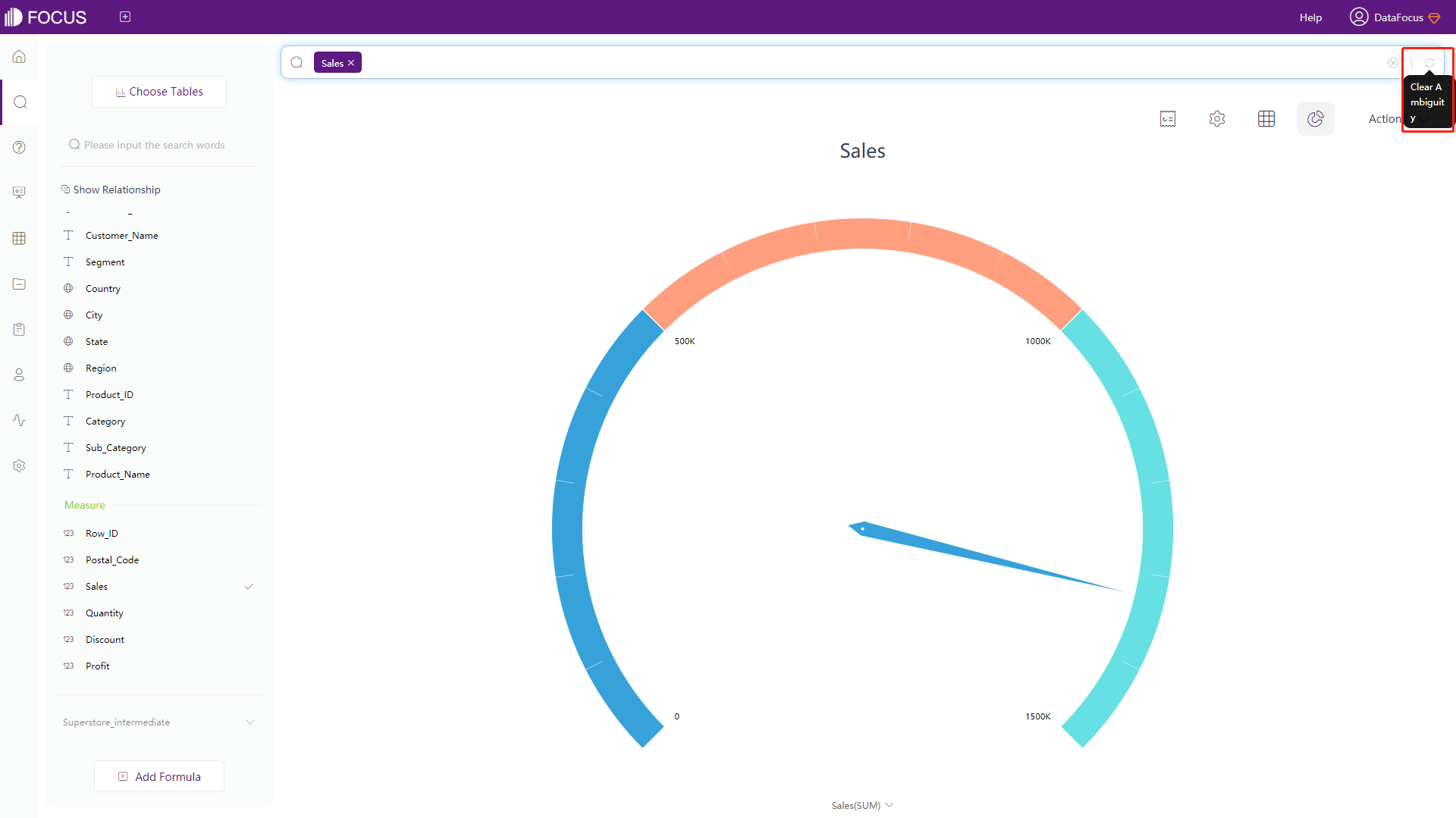Open chart settings gear icon
This screenshot has width=1456, height=818.
point(1217,118)
